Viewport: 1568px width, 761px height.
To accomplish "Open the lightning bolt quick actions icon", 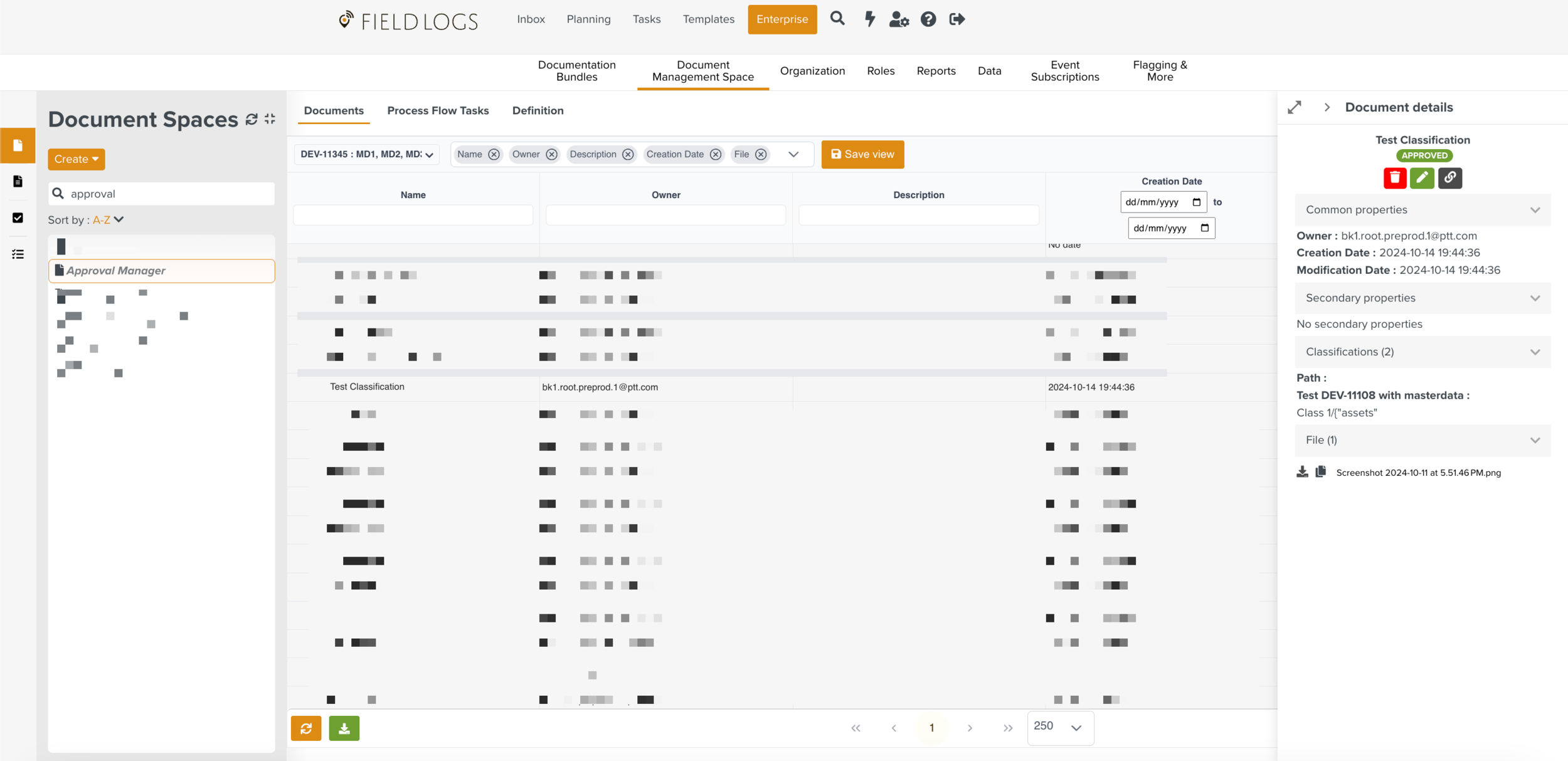I will (x=869, y=19).
